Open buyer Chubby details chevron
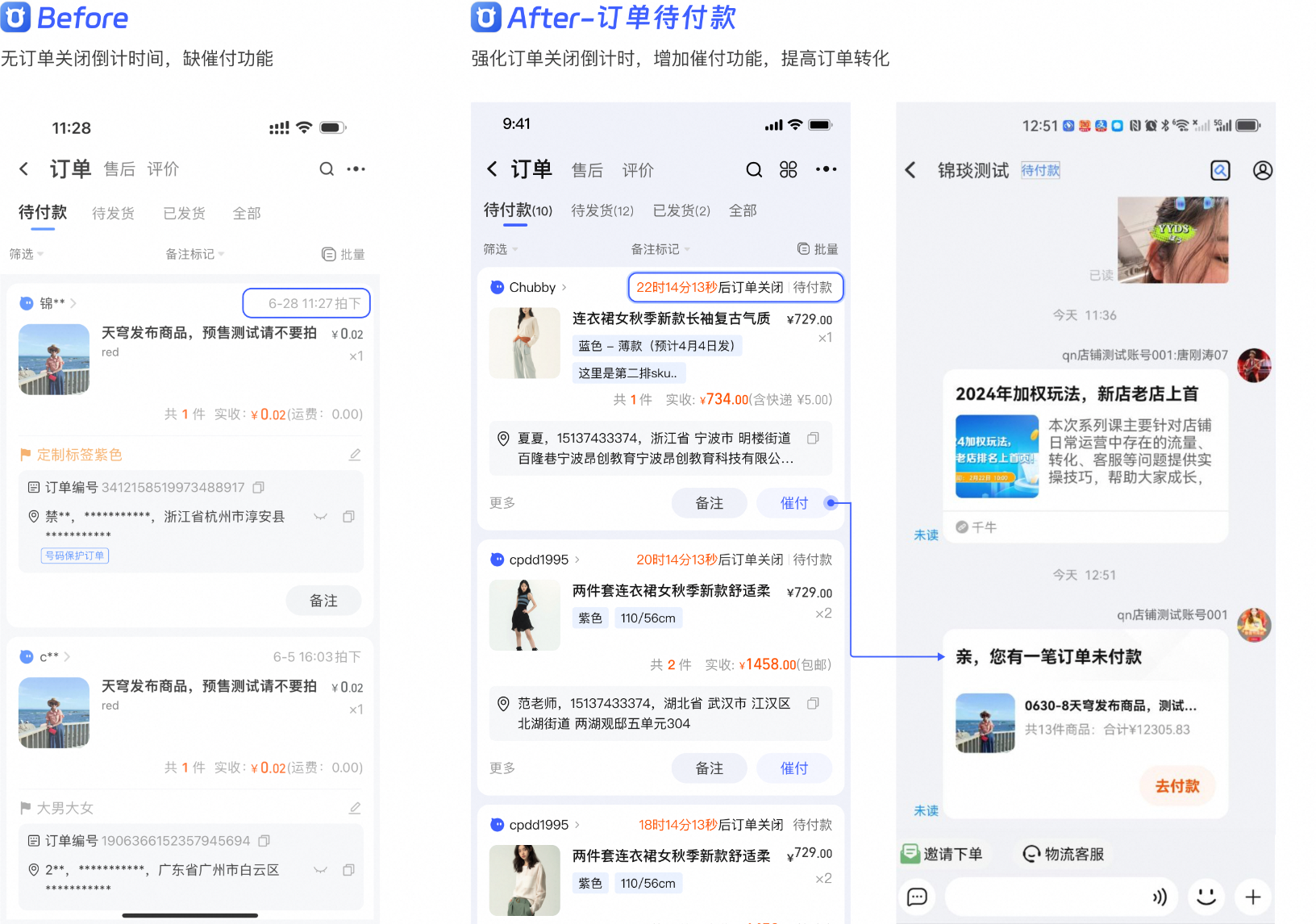Image resolution: width=1316 pixels, height=924 pixels. pyautogui.click(x=564, y=287)
